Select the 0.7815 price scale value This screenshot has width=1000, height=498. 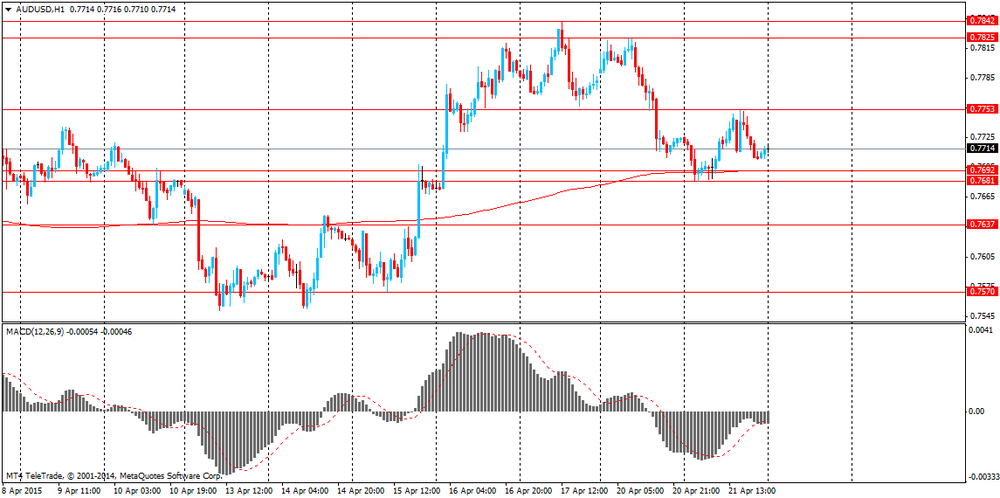point(981,48)
